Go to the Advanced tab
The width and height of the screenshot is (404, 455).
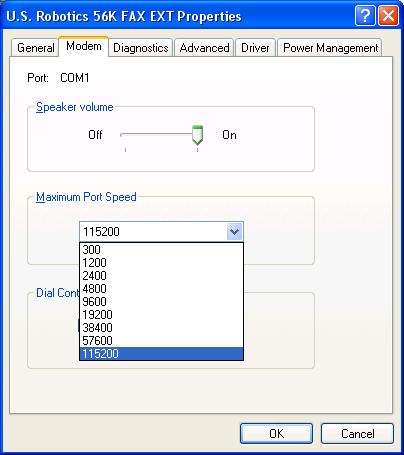[204, 48]
